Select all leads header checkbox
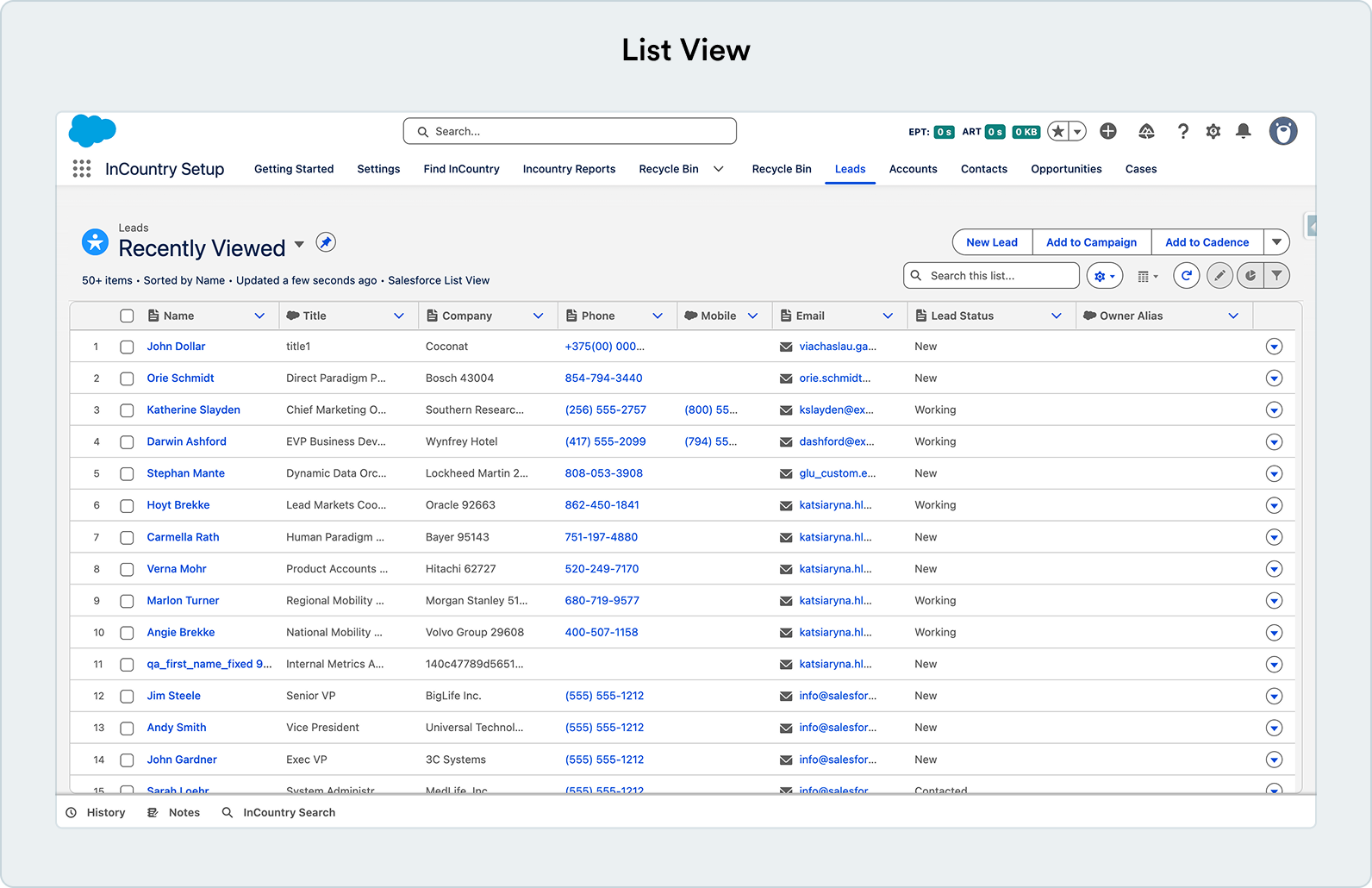The width and height of the screenshot is (1372, 888). coord(127,316)
